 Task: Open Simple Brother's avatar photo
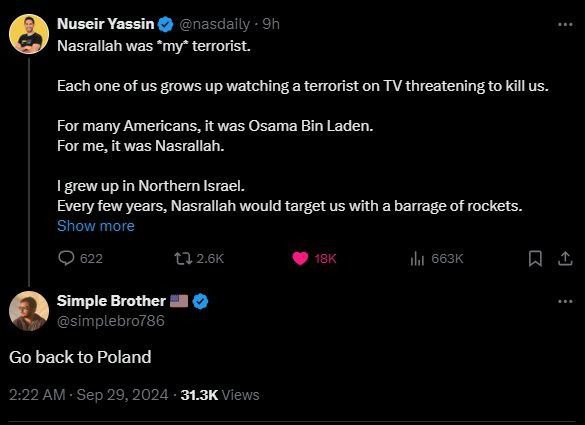click(29, 311)
